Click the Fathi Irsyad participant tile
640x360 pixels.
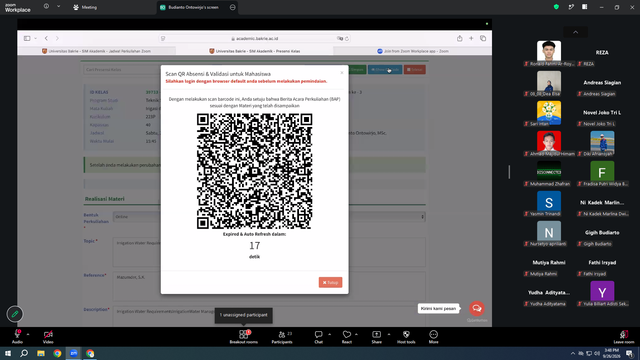click(602, 263)
